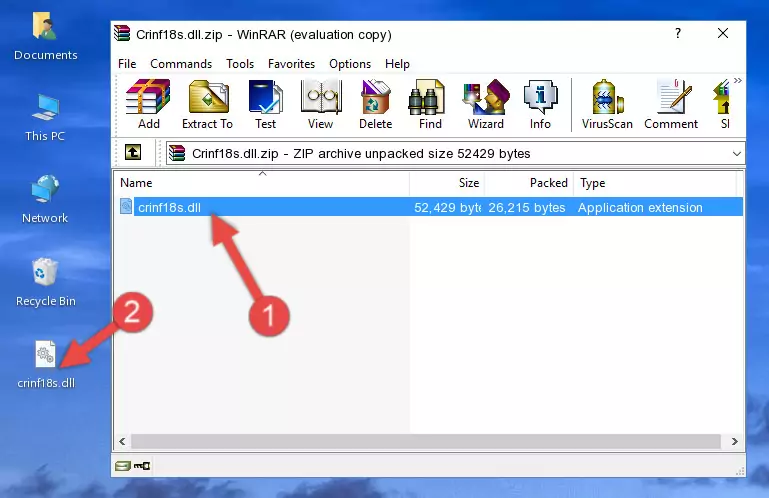Click the WinRAR title bar help button
Viewport: 769px width, 498px height.
click(x=678, y=33)
